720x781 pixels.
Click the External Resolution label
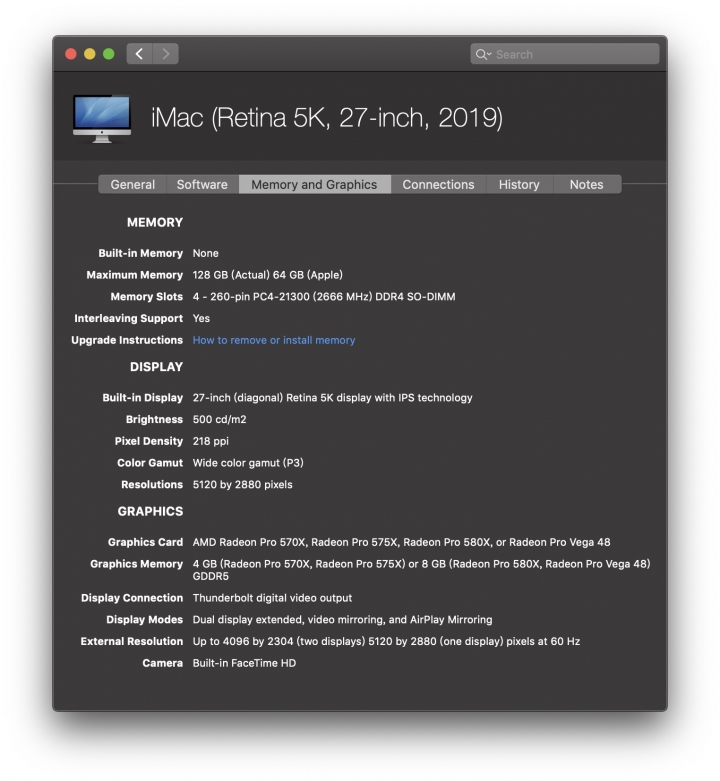pyautogui.click(x=132, y=642)
